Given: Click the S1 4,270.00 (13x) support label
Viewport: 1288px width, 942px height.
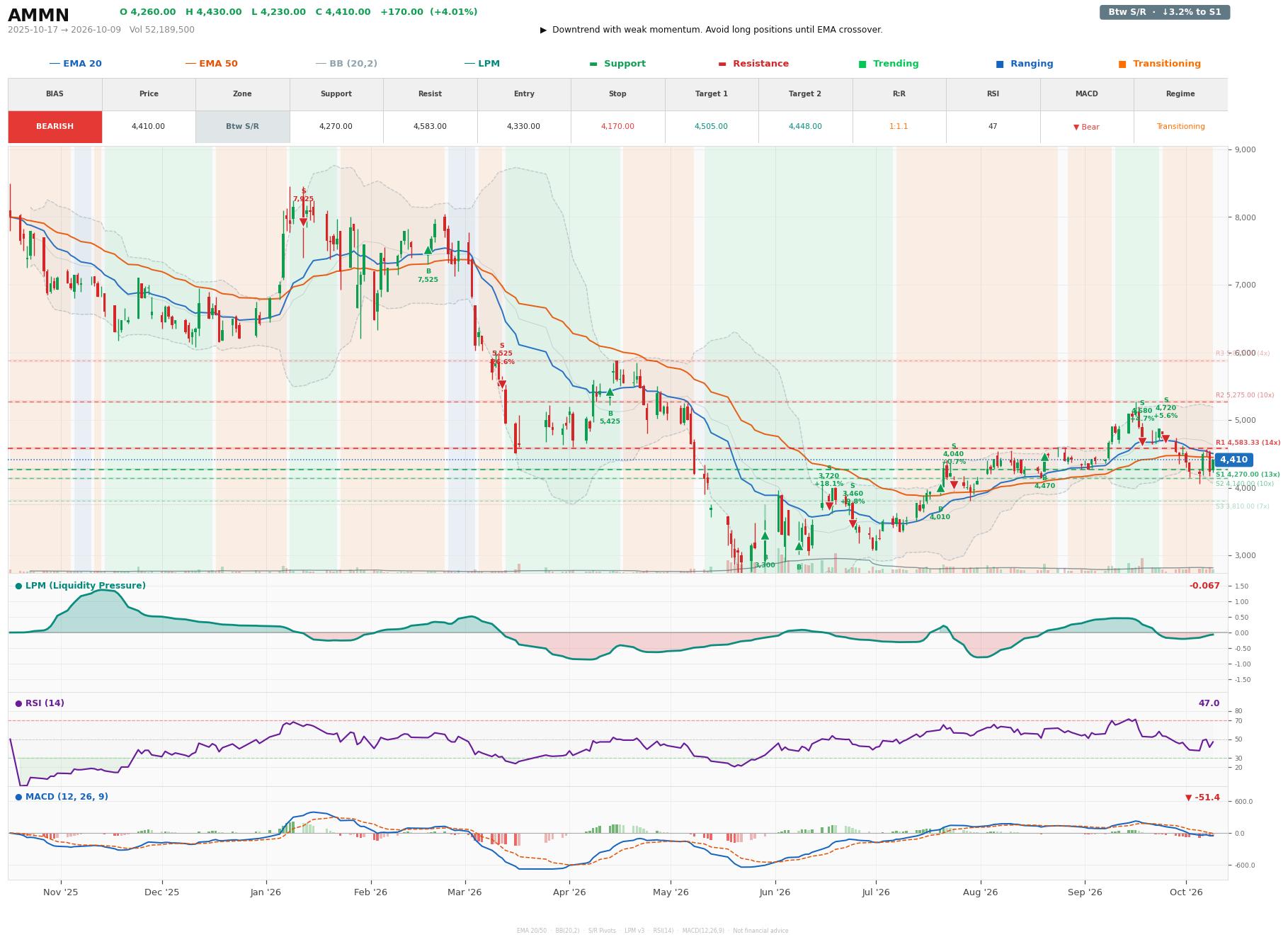Looking at the screenshot, I should click(1248, 475).
